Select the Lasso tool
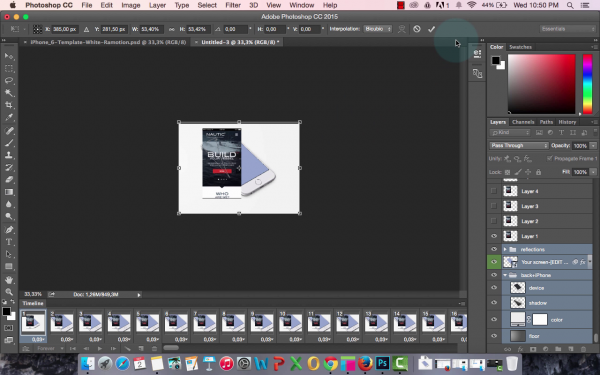The height and width of the screenshot is (375, 600). coord(9,81)
